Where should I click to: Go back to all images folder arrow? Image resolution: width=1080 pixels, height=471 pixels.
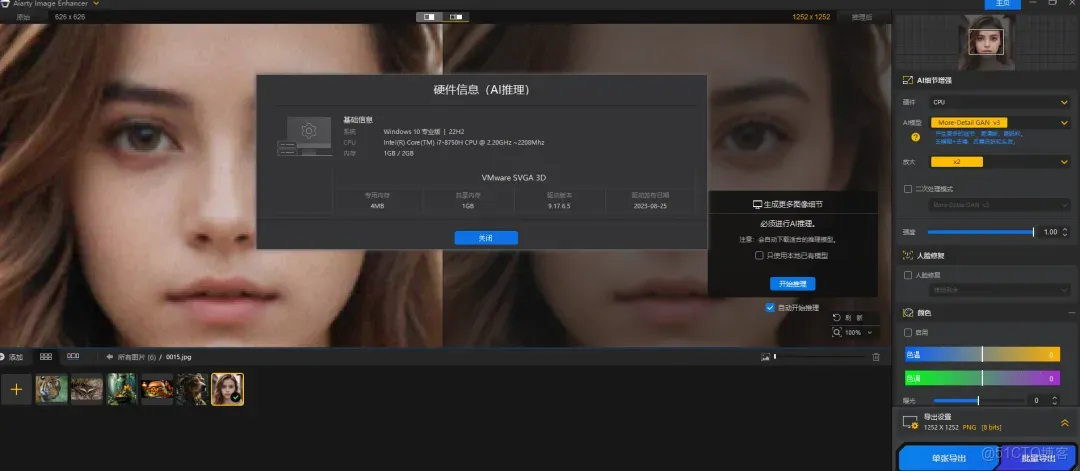point(110,357)
